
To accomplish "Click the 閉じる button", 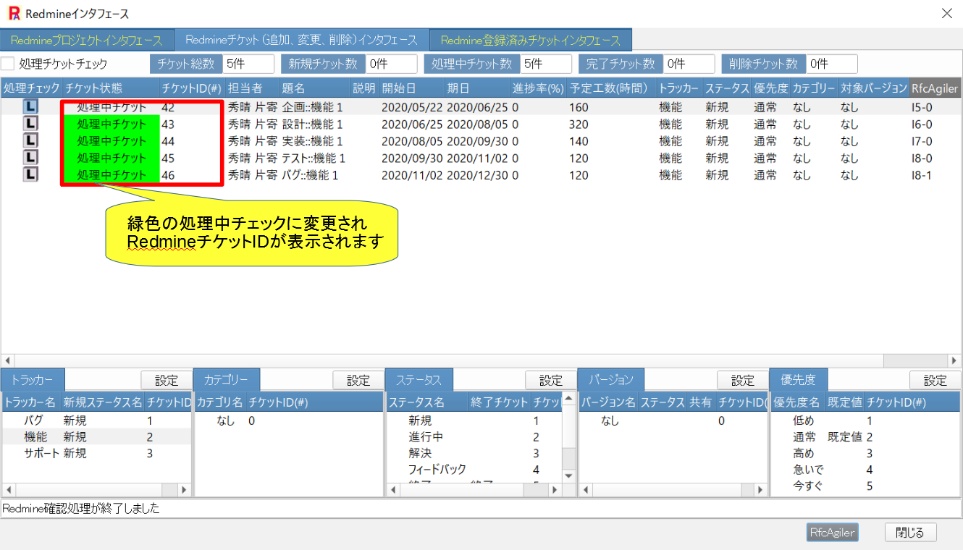I will [x=910, y=532].
